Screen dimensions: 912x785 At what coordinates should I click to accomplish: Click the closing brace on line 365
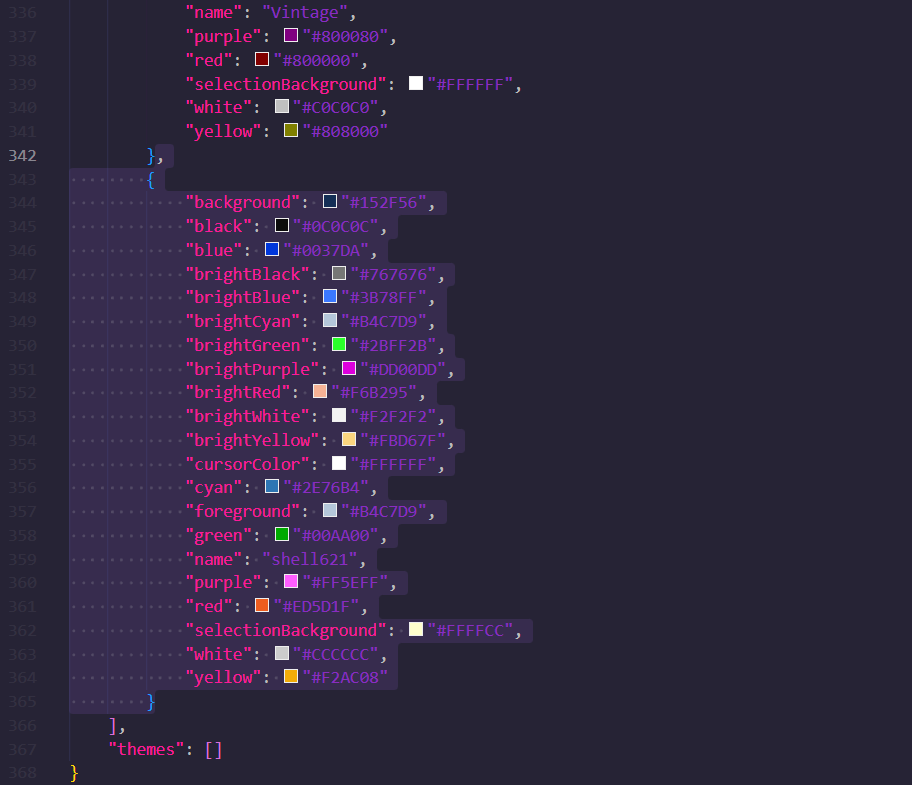(x=151, y=701)
